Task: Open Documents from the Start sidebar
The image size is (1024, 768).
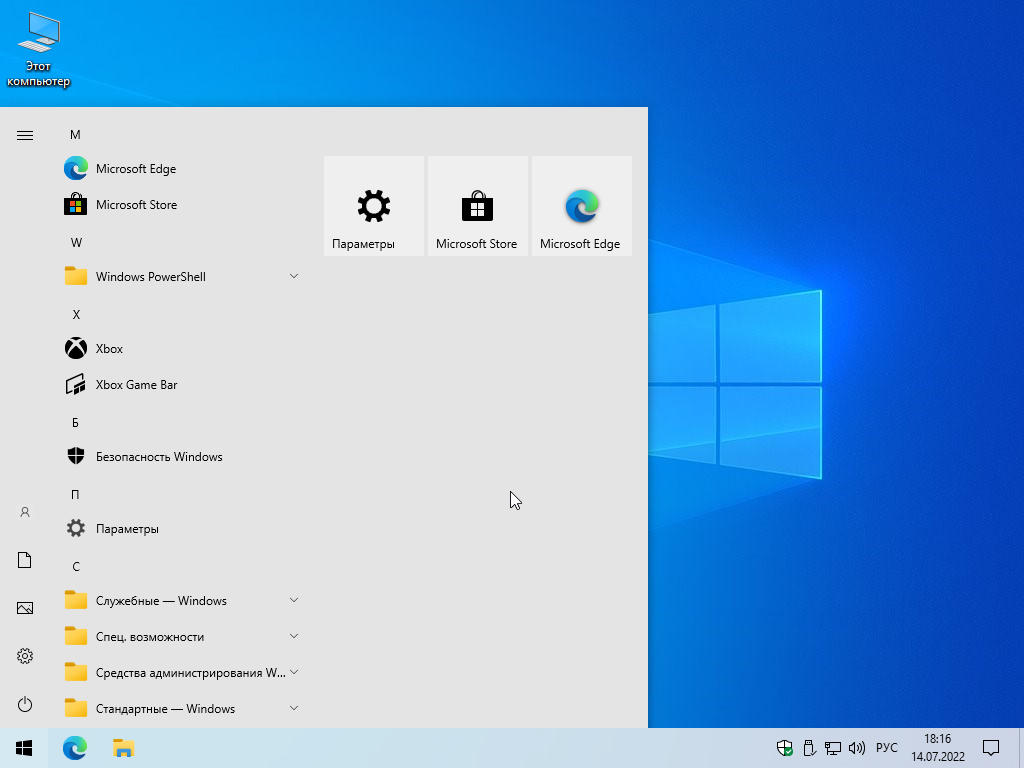Action: tap(25, 560)
